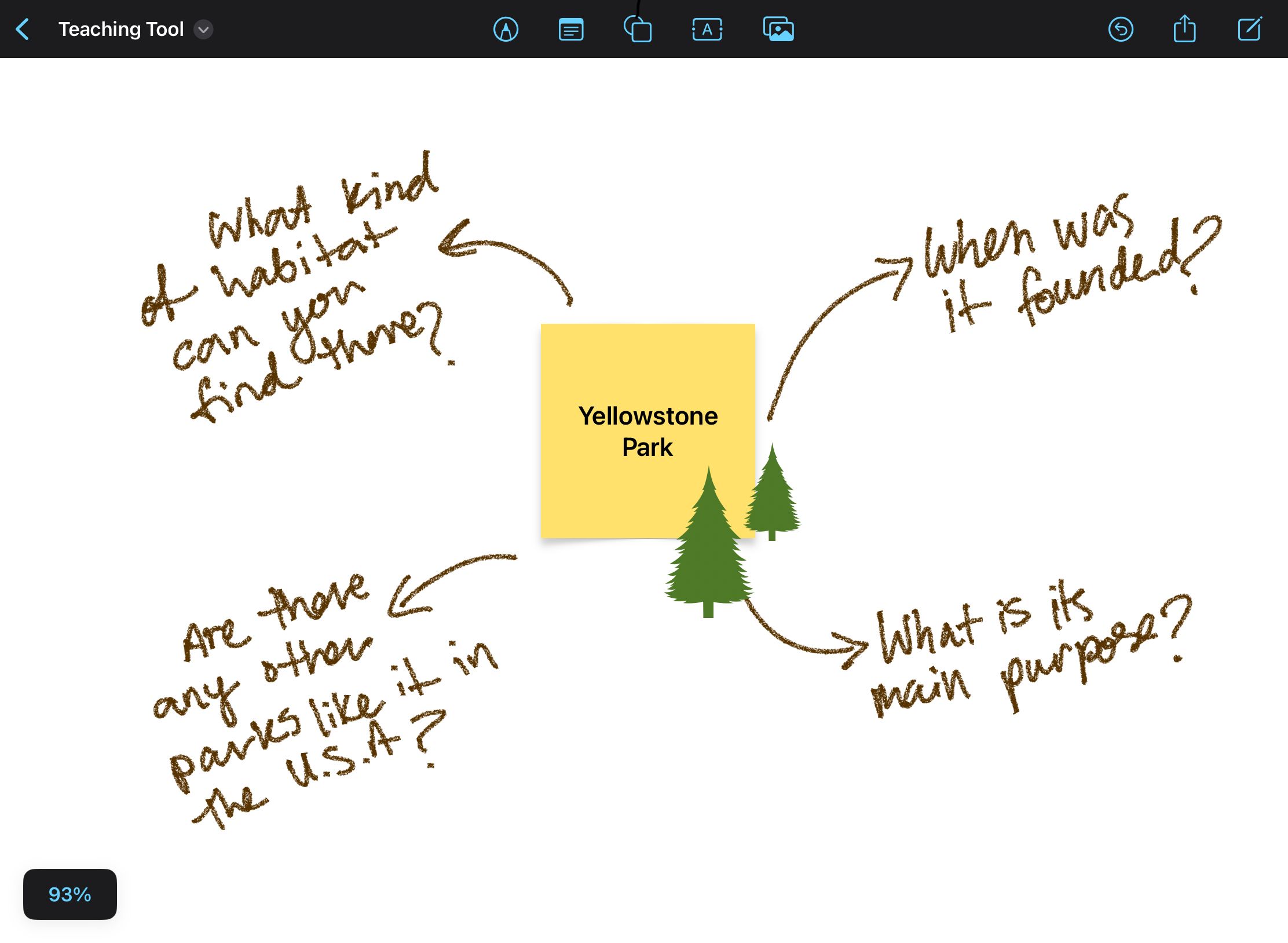The width and height of the screenshot is (1288, 943).
Task: Open the share sheet
Action: pos(1184,29)
